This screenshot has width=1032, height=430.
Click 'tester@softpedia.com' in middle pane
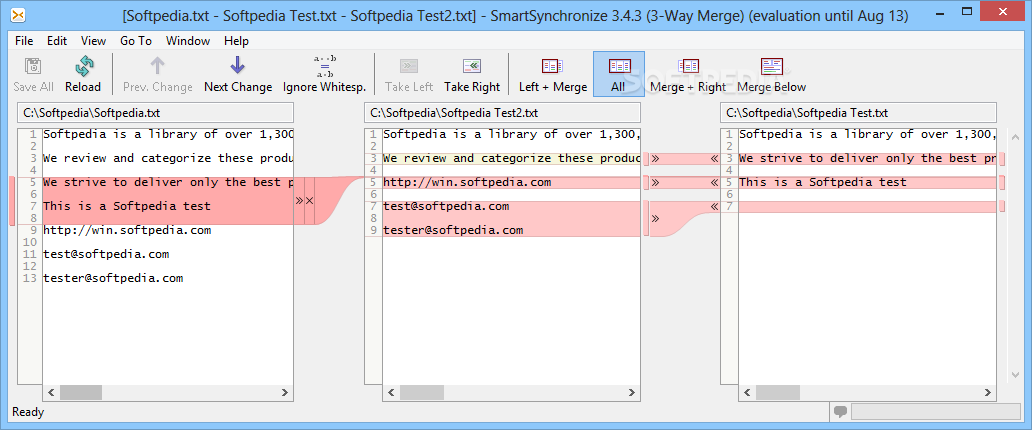[x=453, y=230]
